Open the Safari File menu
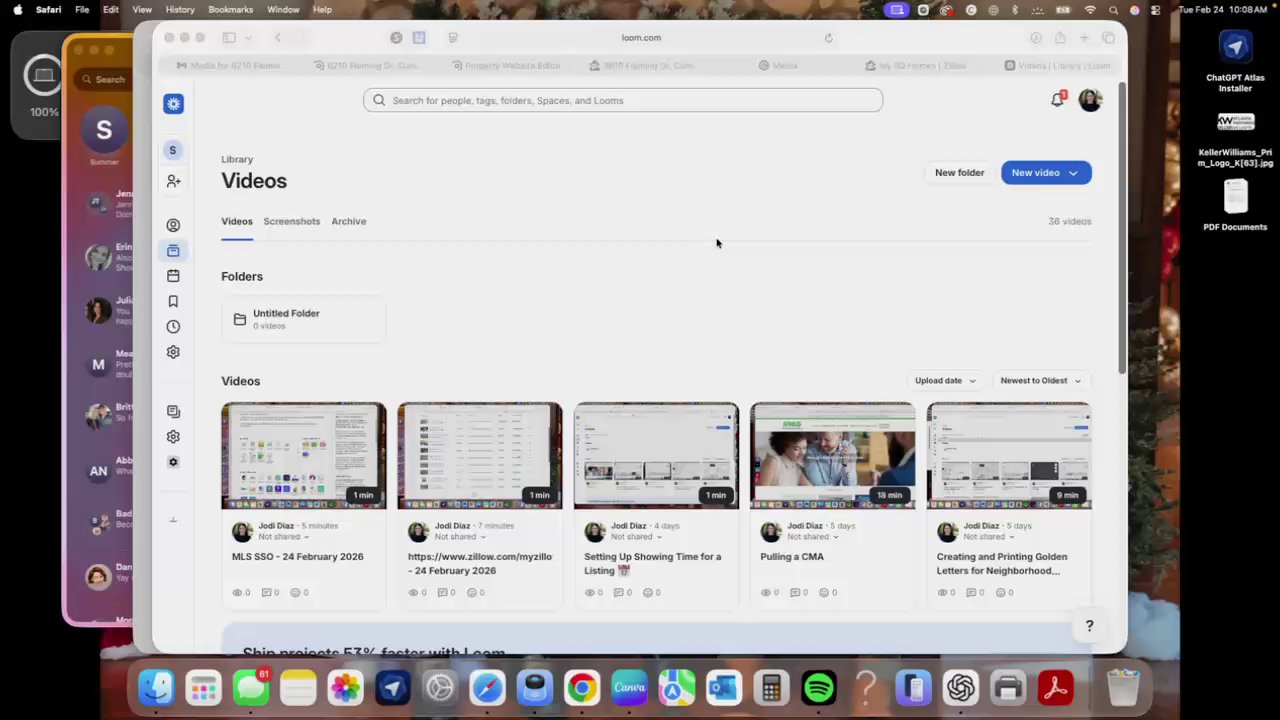The image size is (1280, 720). (x=82, y=9)
